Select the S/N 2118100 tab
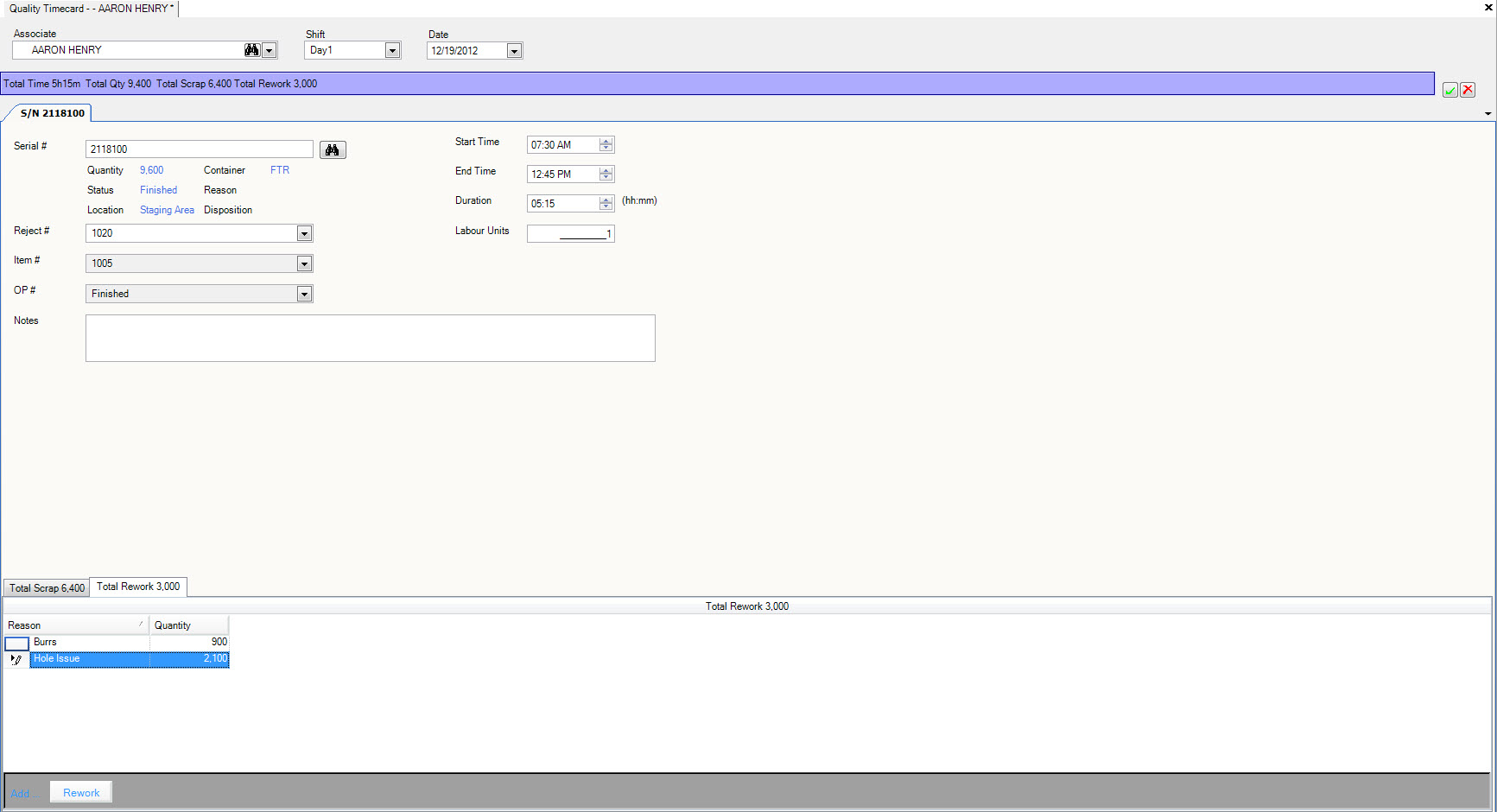1497x812 pixels. pos(52,113)
